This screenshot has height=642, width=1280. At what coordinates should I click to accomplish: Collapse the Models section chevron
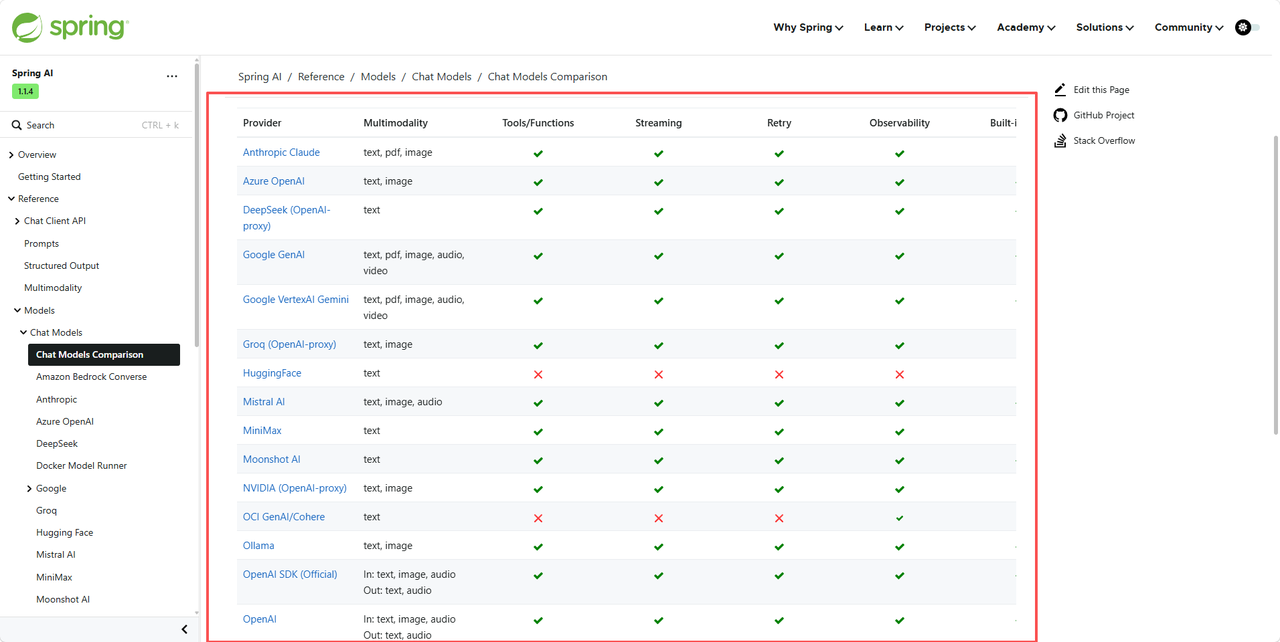[x=17, y=310]
